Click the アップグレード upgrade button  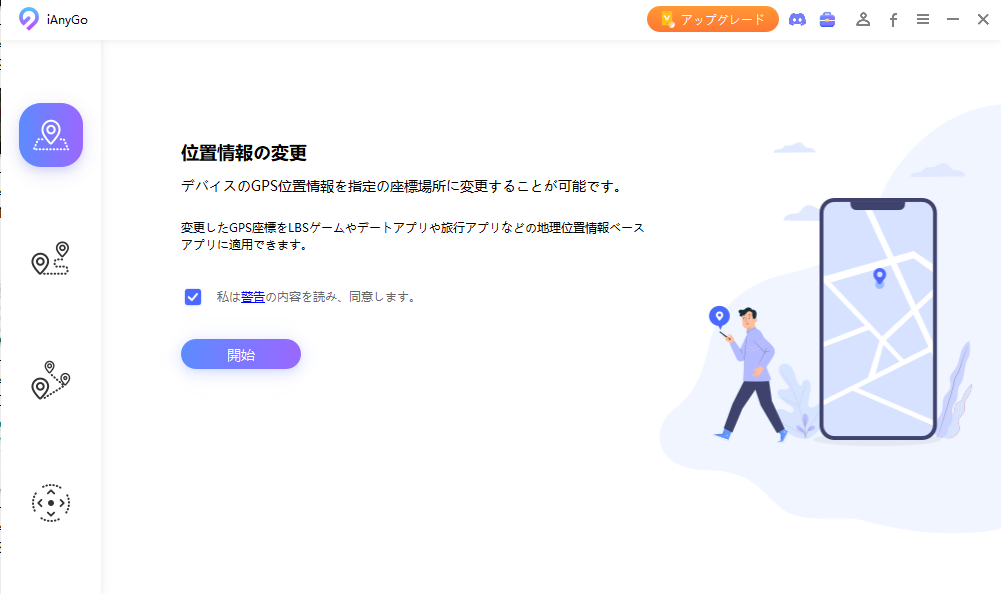pos(712,19)
